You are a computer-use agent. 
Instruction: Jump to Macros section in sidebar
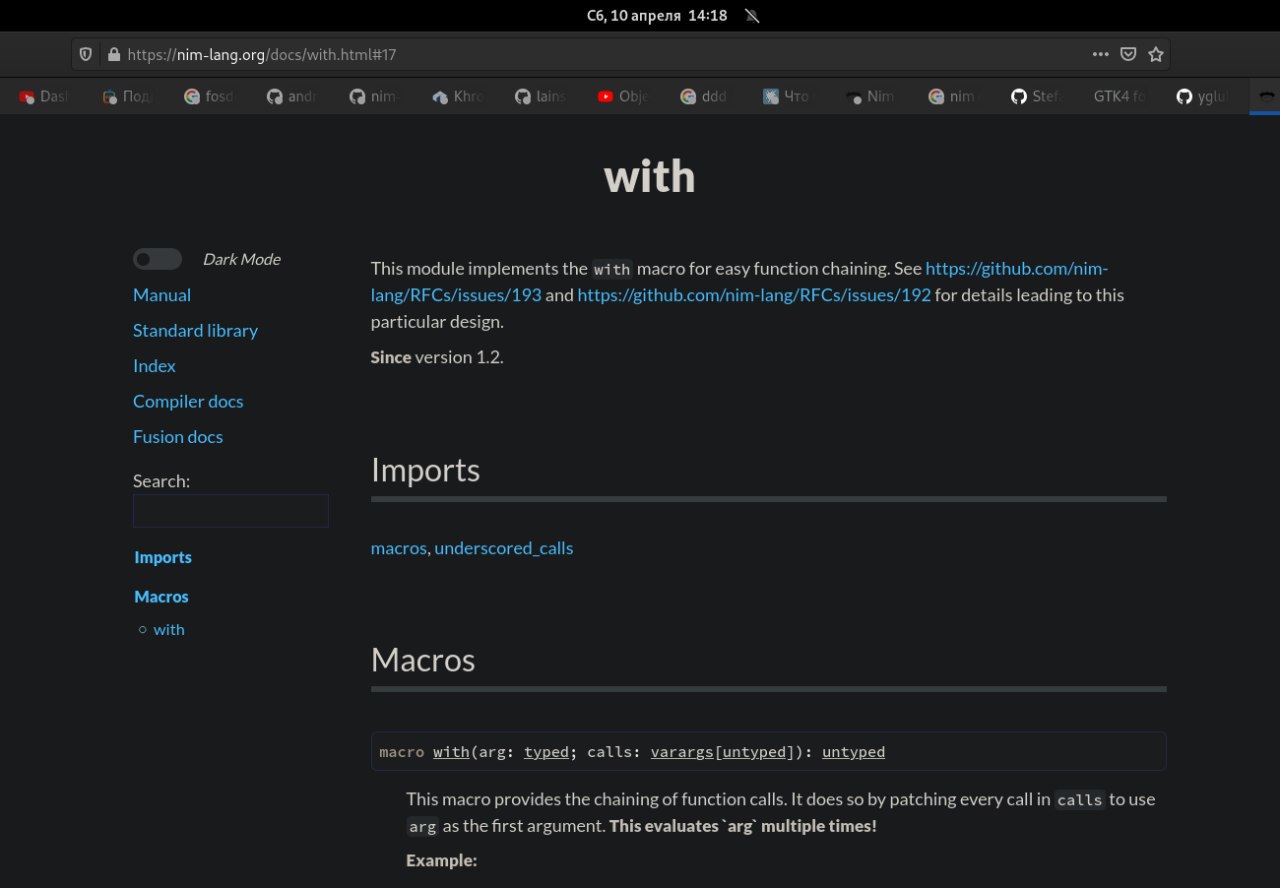[161, 596]
